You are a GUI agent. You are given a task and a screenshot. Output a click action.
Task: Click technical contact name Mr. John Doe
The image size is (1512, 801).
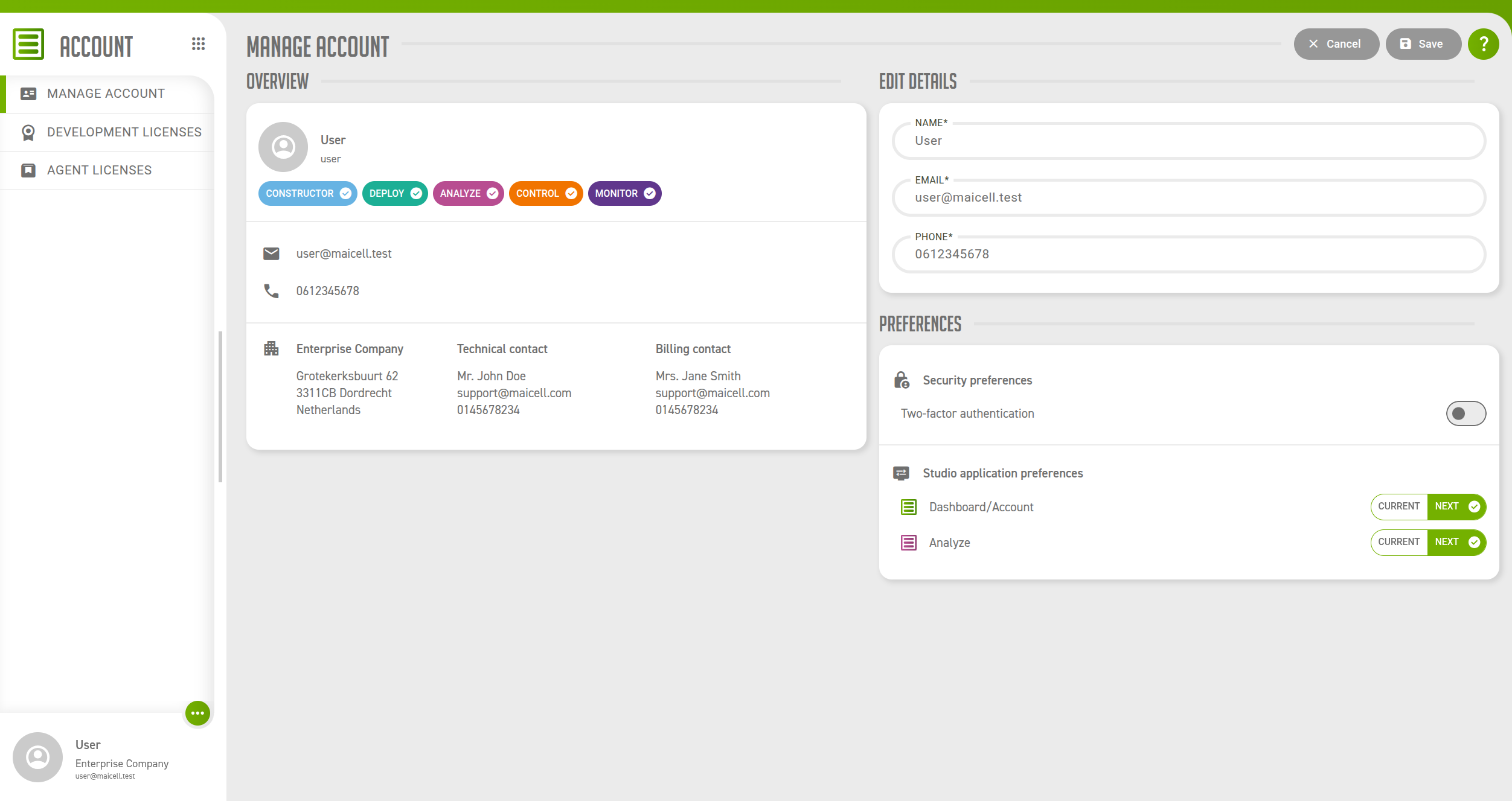coord(491,376)
